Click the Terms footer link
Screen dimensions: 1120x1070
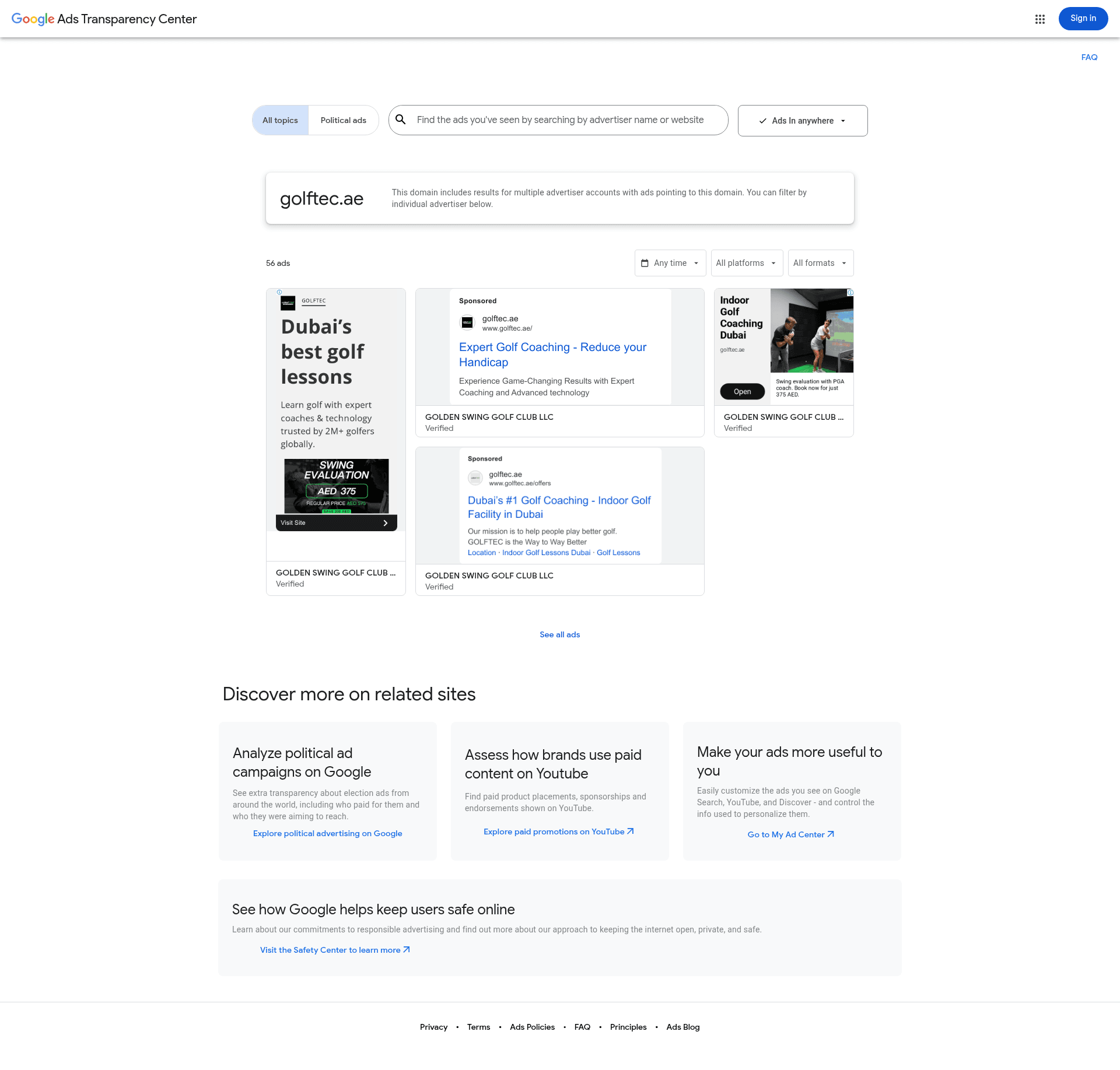coord(479,1027)
